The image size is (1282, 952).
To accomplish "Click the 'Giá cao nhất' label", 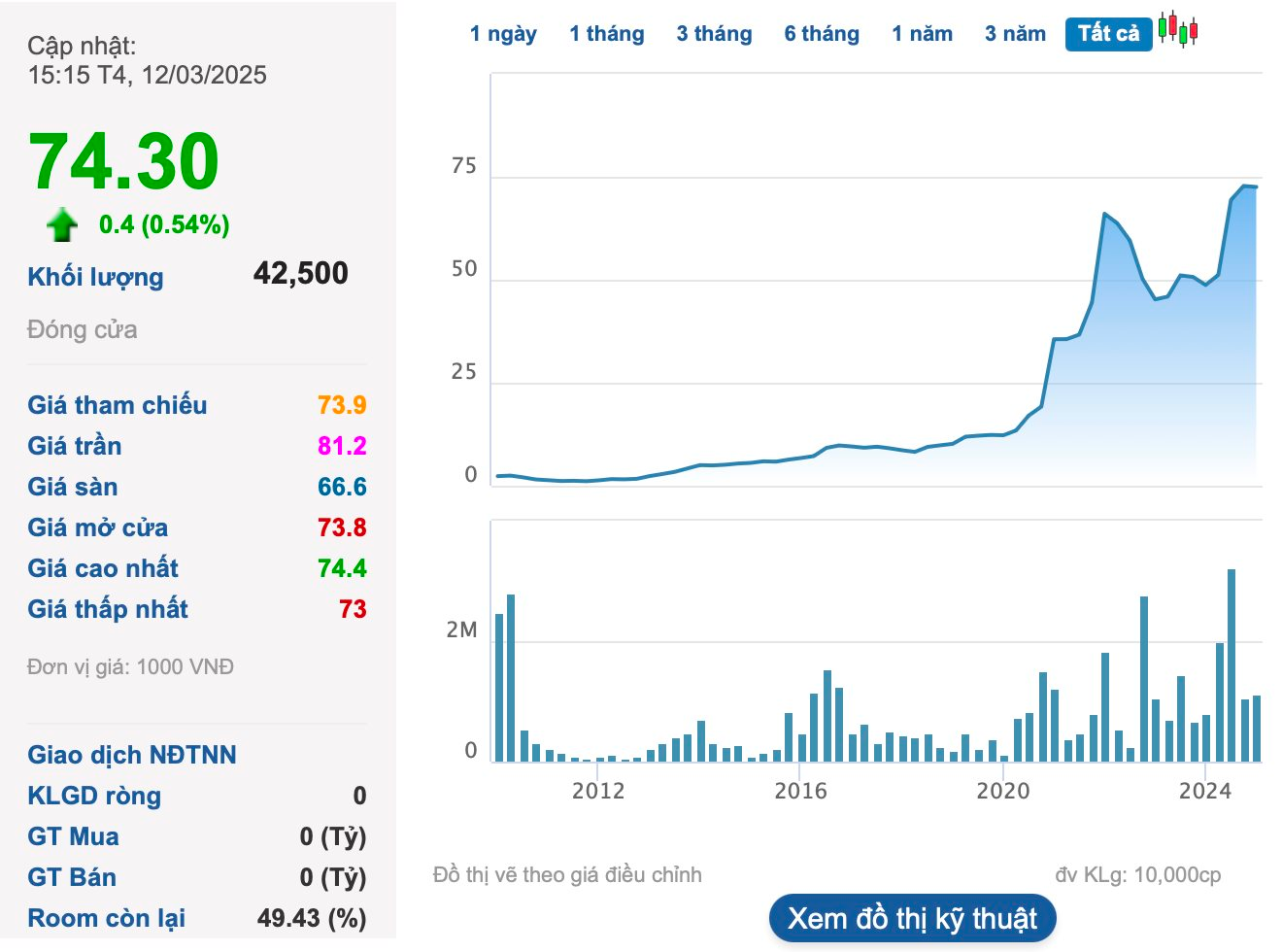I will (x=103, y=568).
